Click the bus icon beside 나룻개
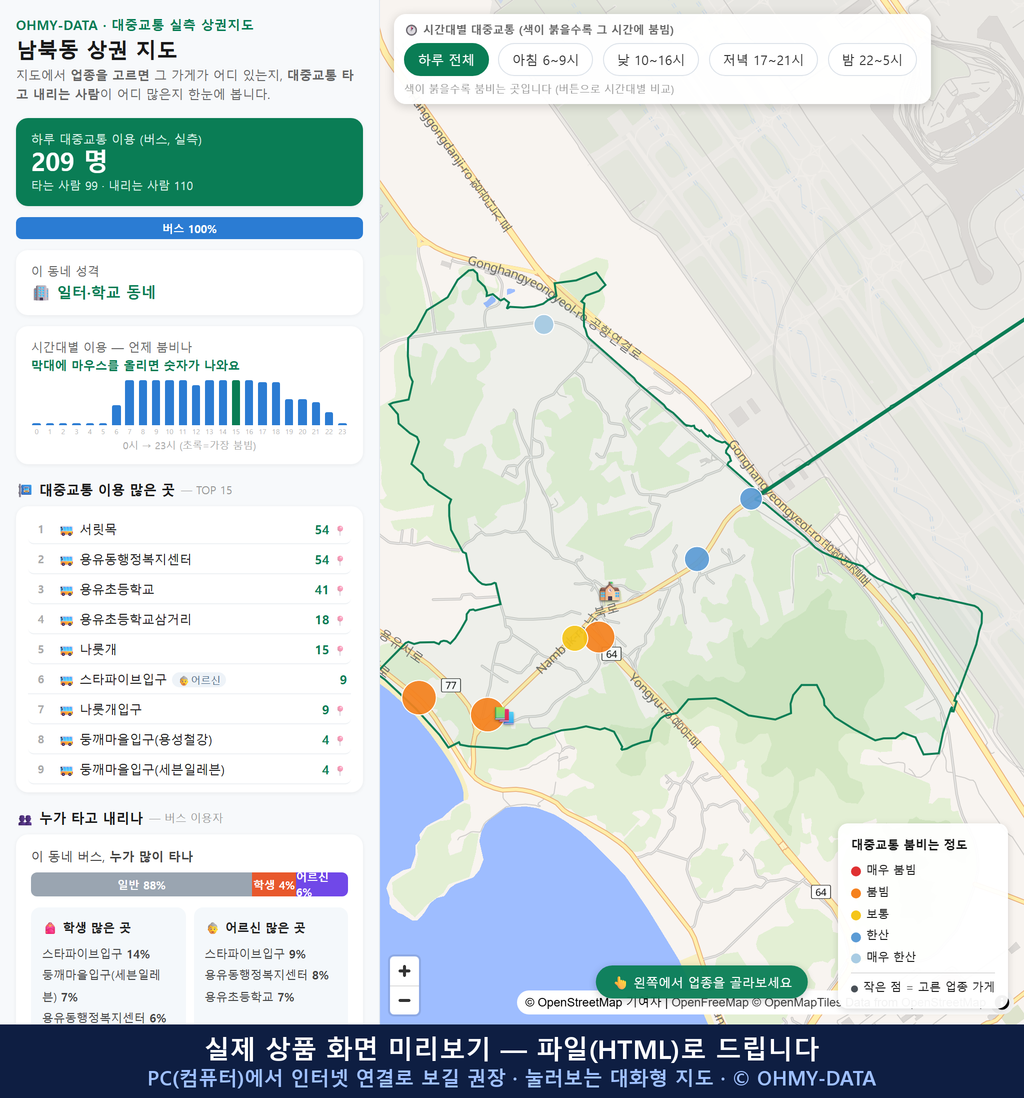Viewport: 1024px width, 1098px height. click(x=67, y=650)
